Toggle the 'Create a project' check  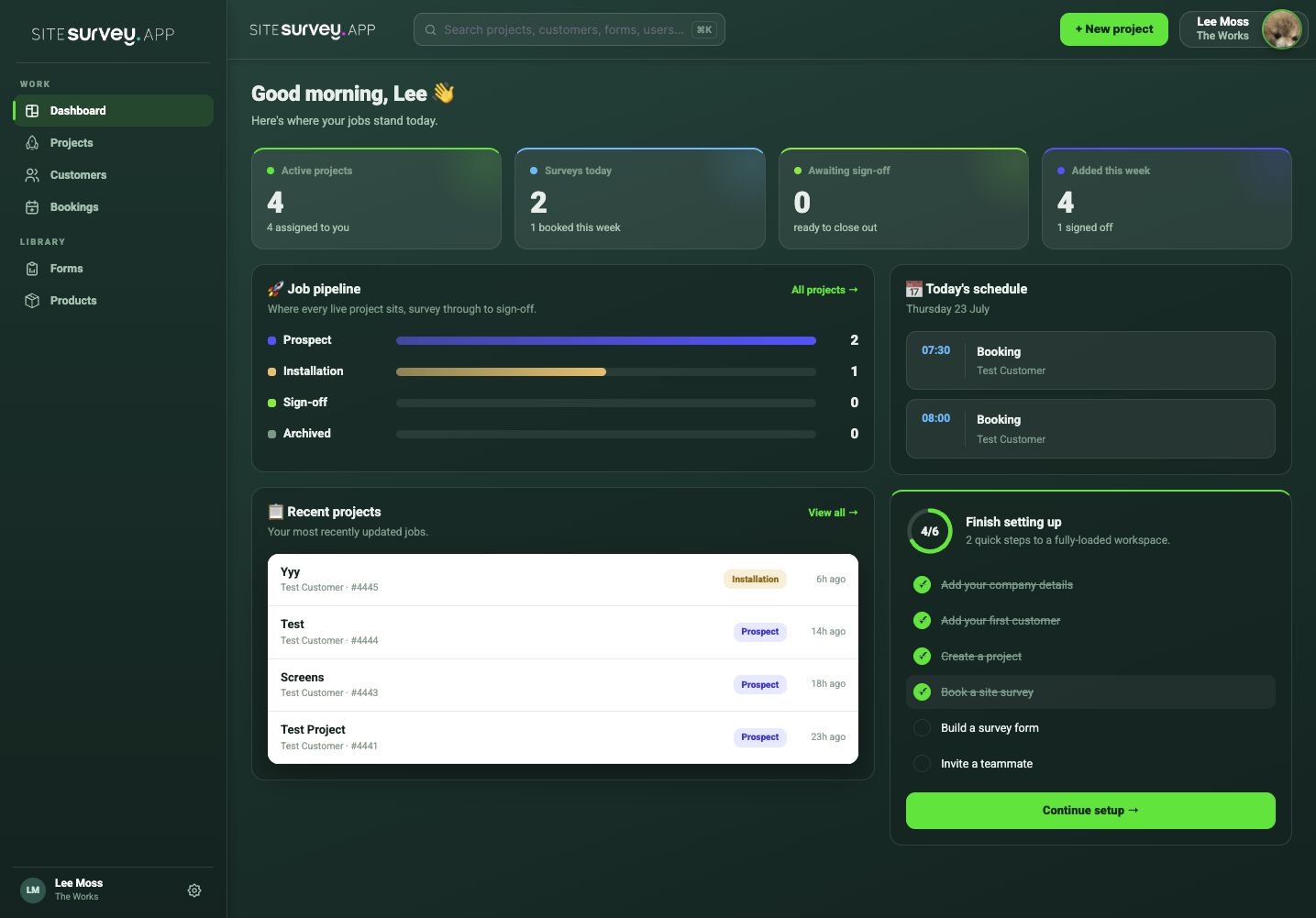pos(923,657)
